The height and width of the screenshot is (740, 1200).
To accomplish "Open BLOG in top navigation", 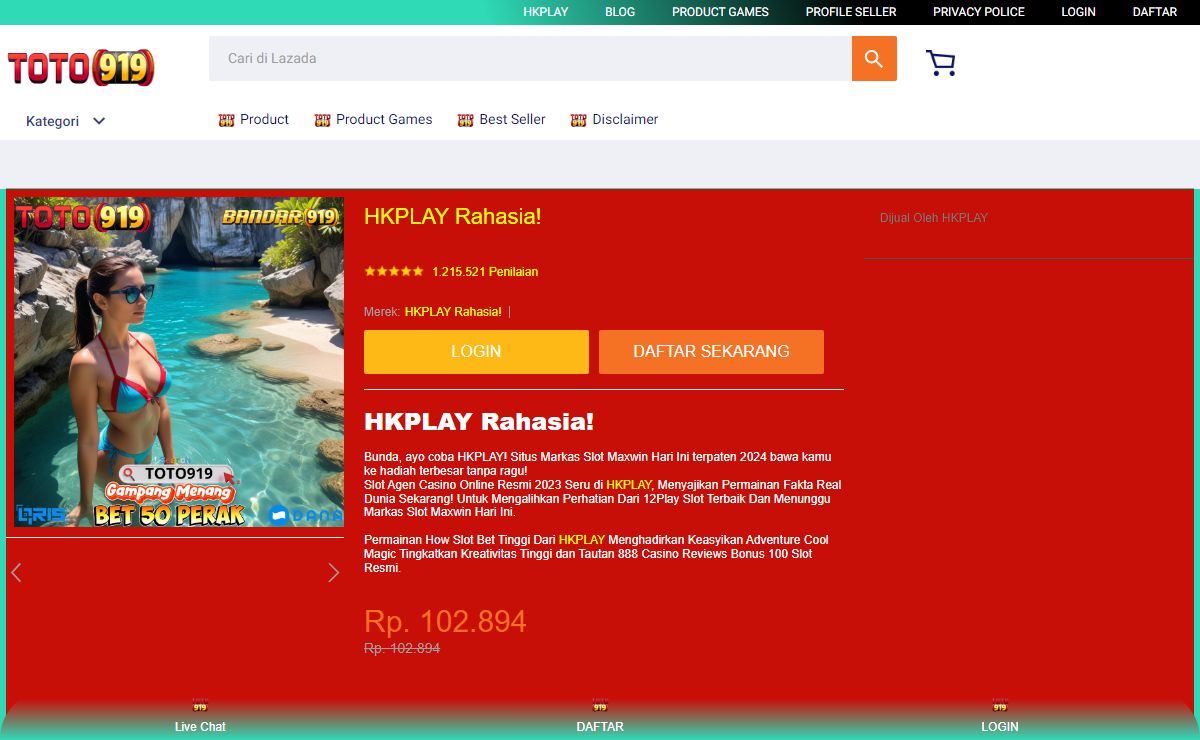I will click(620, 12).
